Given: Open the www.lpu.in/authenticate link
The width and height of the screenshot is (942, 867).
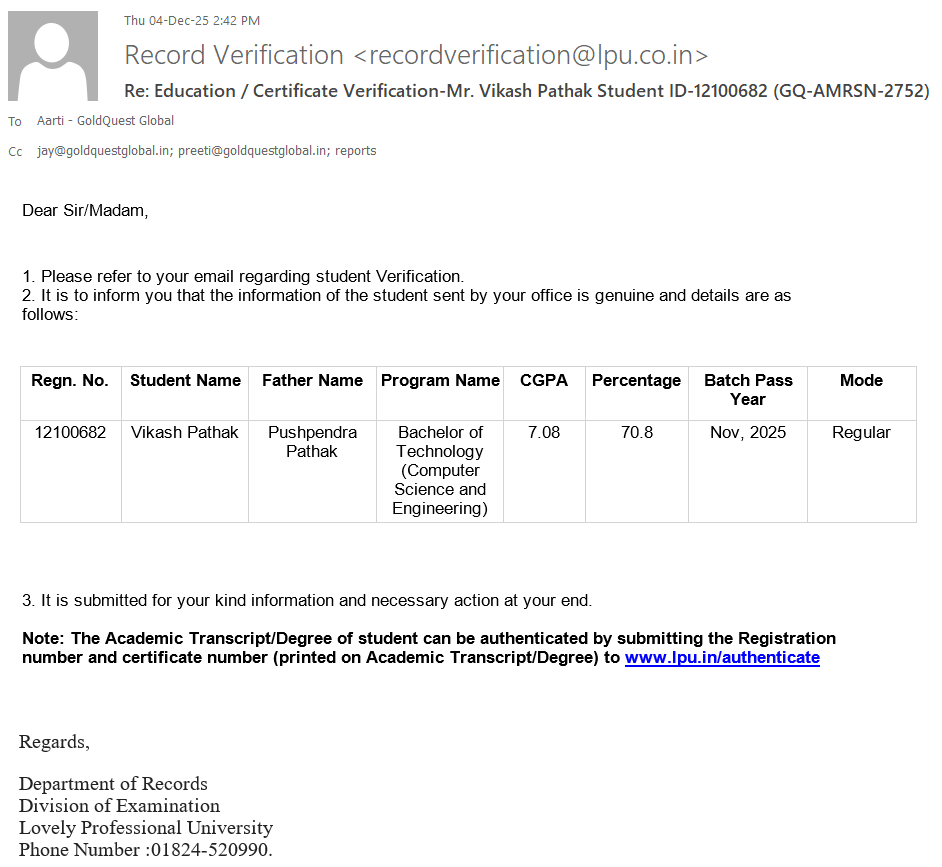Looking at the screenshot, I should pyautogui.click(x=722, y=658).
